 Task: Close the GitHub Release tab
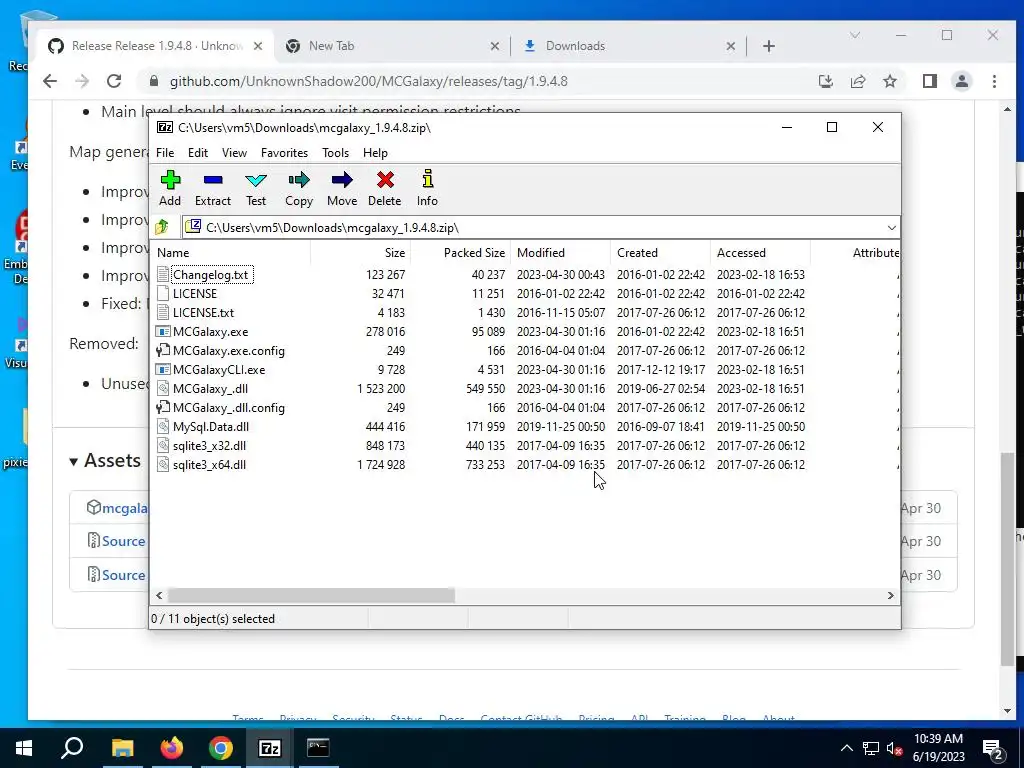click(258, 46)
